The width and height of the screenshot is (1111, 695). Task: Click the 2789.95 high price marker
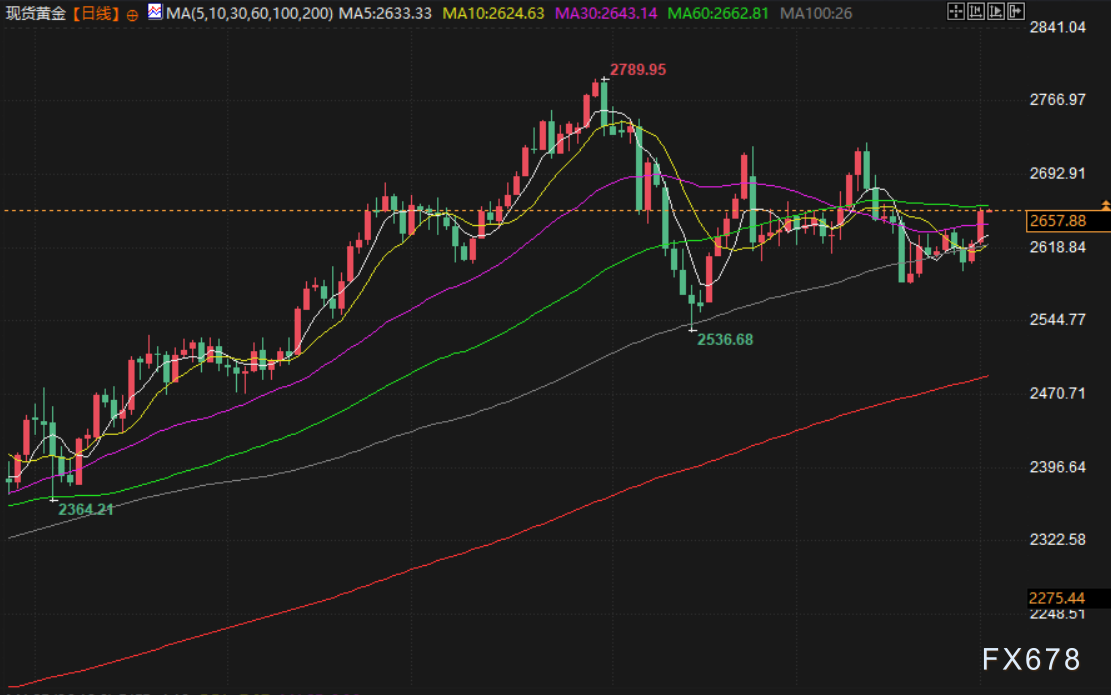pos(637,70)
